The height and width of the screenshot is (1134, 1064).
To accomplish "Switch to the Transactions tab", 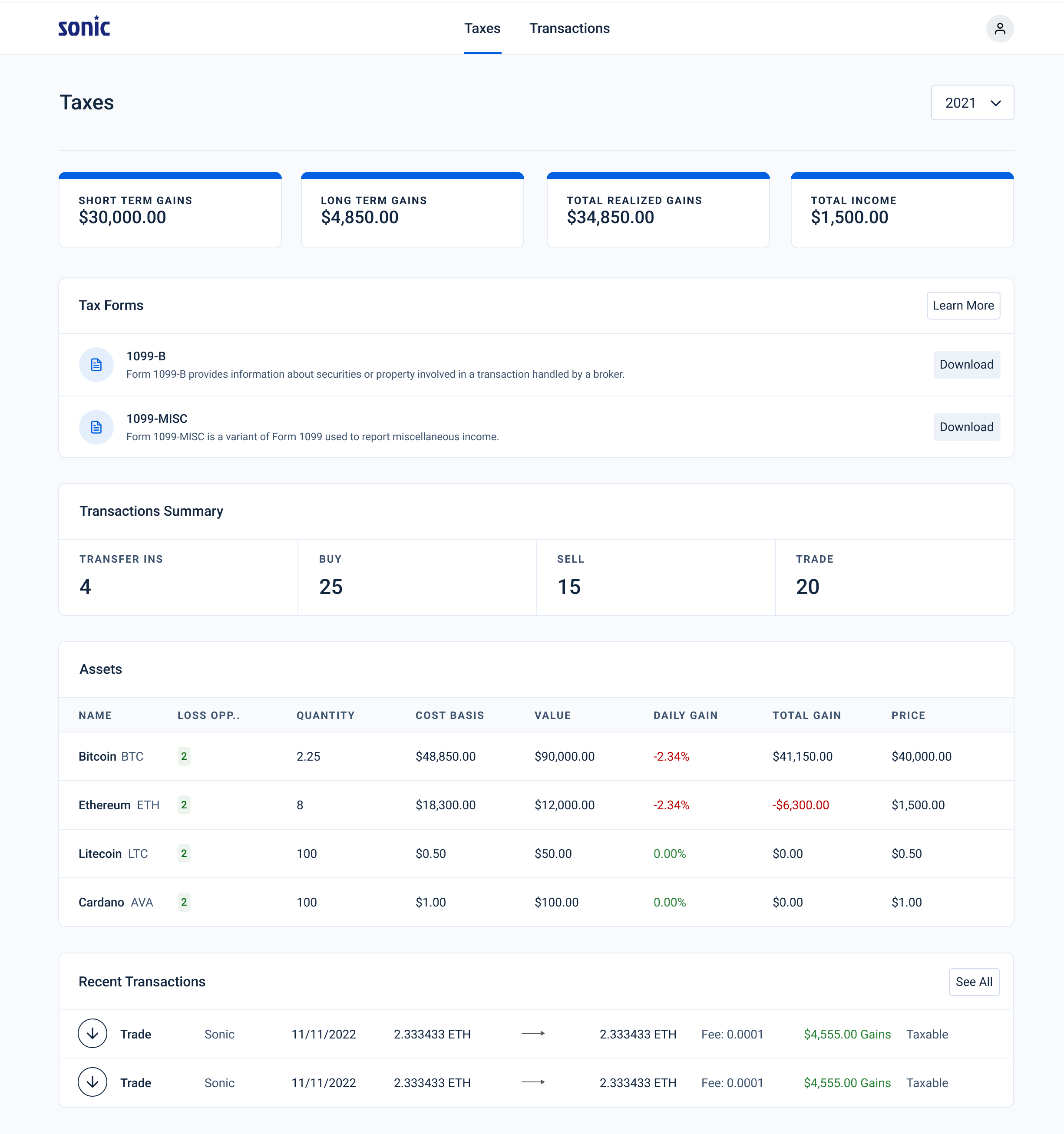I will pyautogui.click(x=569, y=29).
